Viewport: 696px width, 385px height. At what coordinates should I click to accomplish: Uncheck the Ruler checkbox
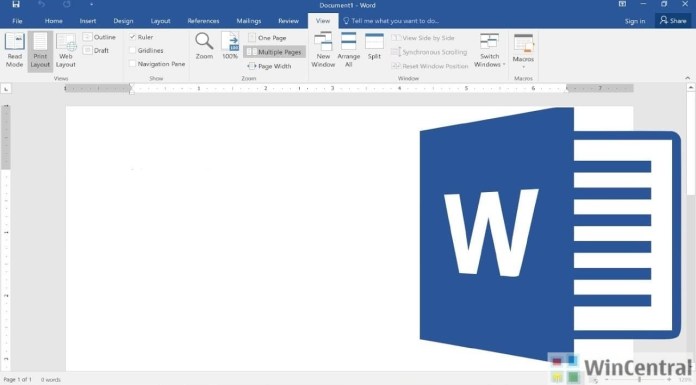click(132, 37)
